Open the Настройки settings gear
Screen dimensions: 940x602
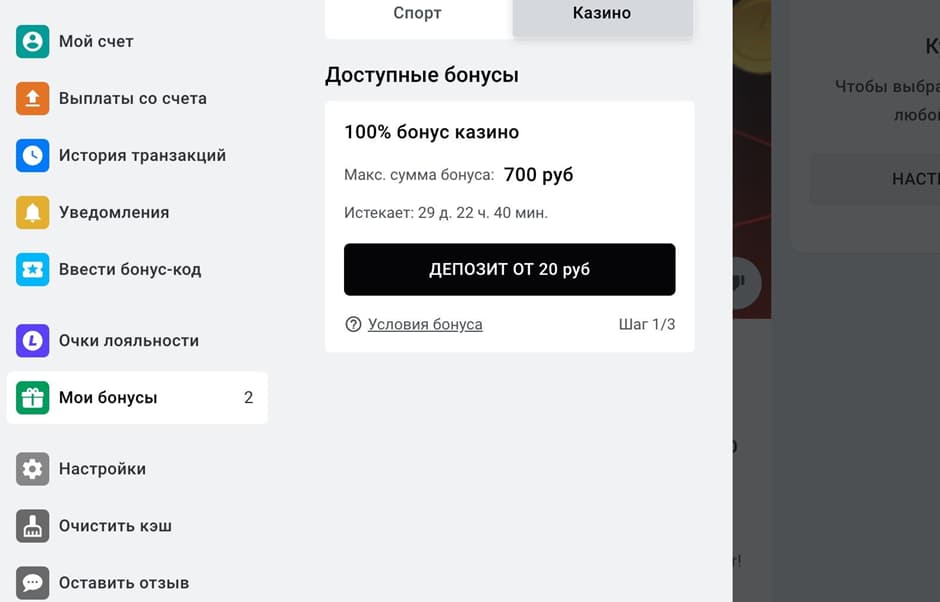[31, 468]
